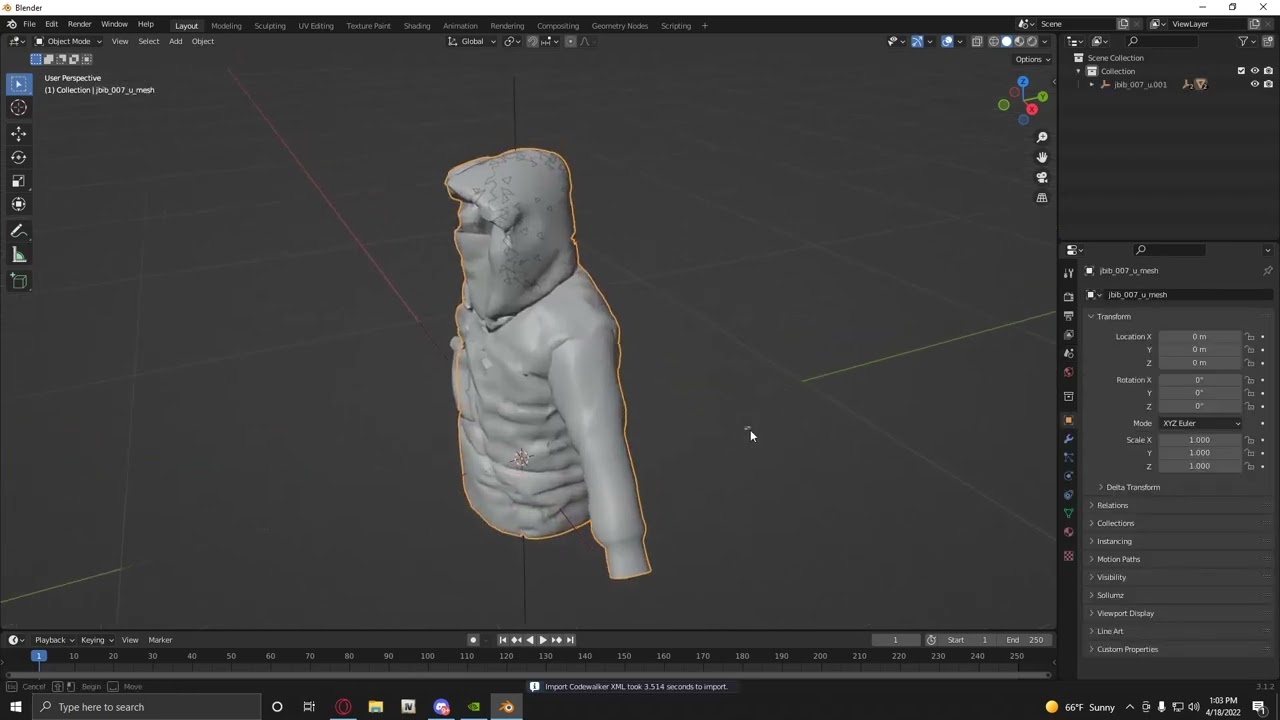The width and height of the screenshot is (1280, 720).
Task: Click the current frame number field
Action: (x=895, y=640)
